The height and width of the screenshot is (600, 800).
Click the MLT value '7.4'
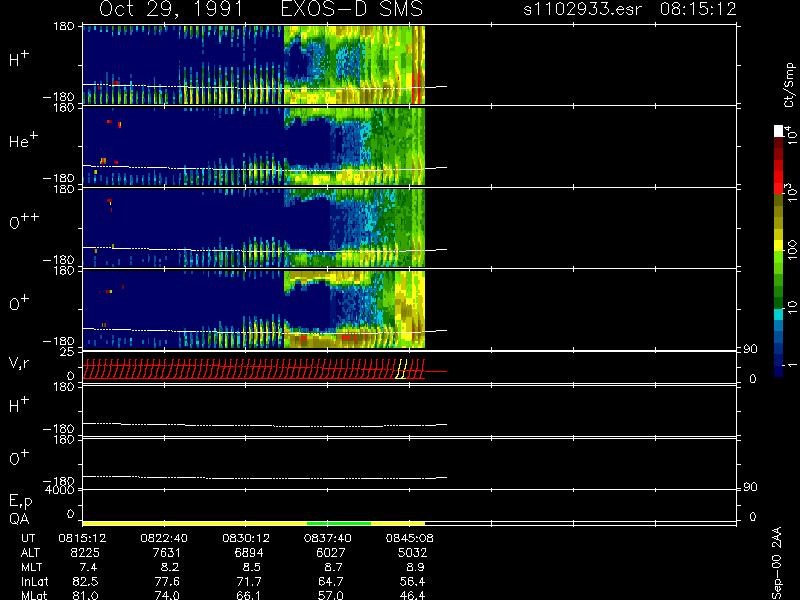pyautogui.click(x=88, y=567)
